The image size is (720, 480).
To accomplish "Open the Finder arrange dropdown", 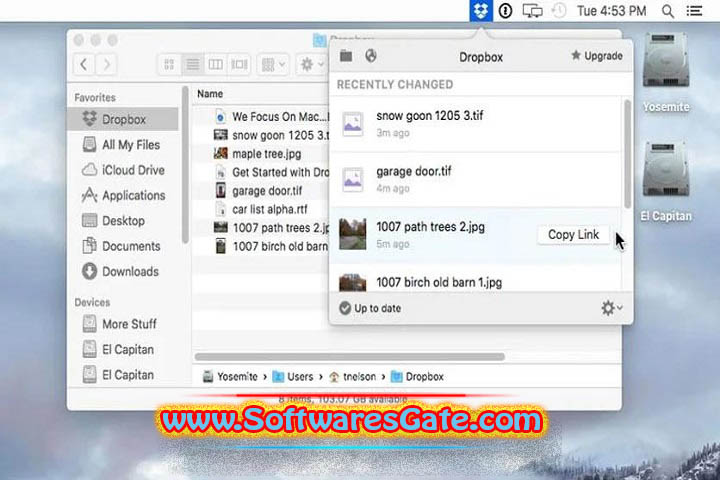I will 273,64.
